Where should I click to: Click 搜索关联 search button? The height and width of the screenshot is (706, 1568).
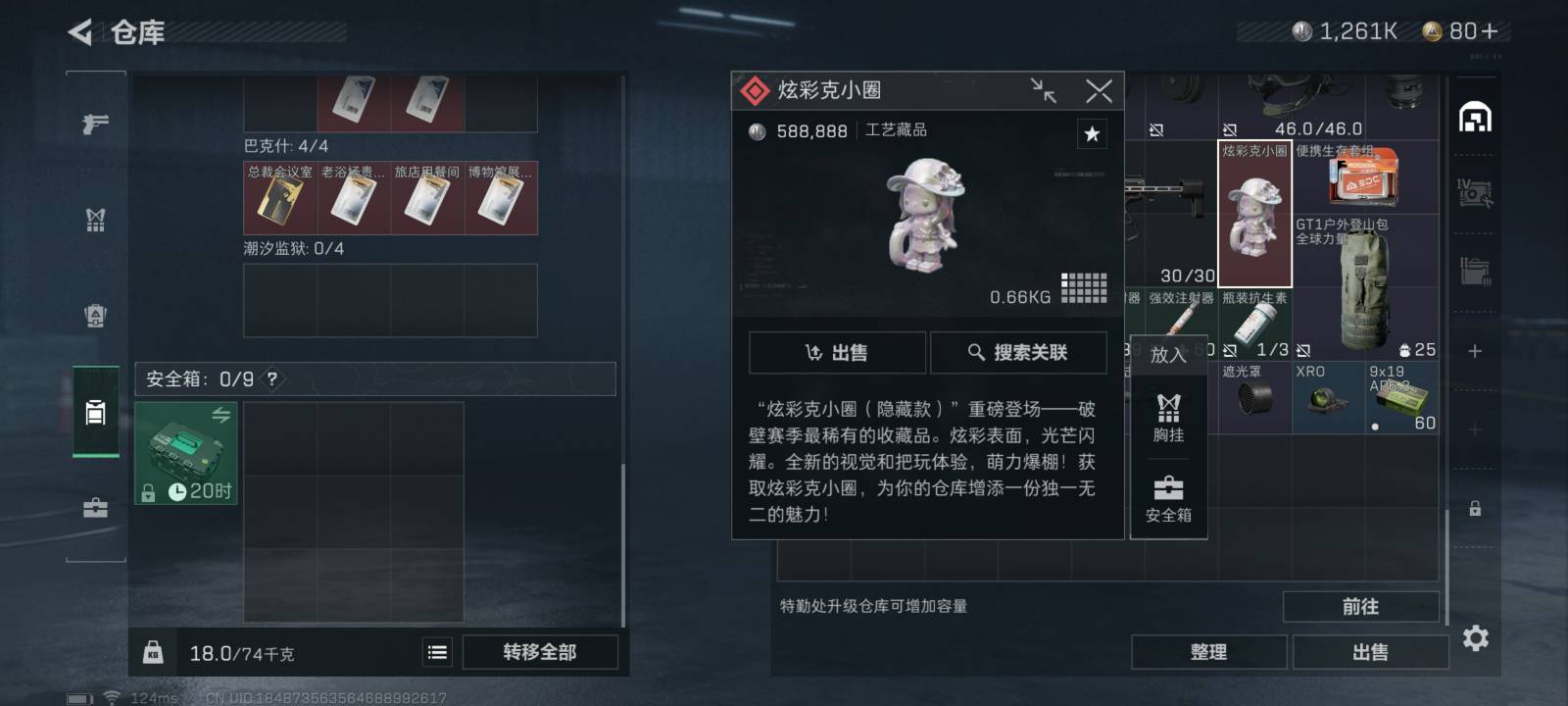pyautogui.click(x=1018, y=353)
